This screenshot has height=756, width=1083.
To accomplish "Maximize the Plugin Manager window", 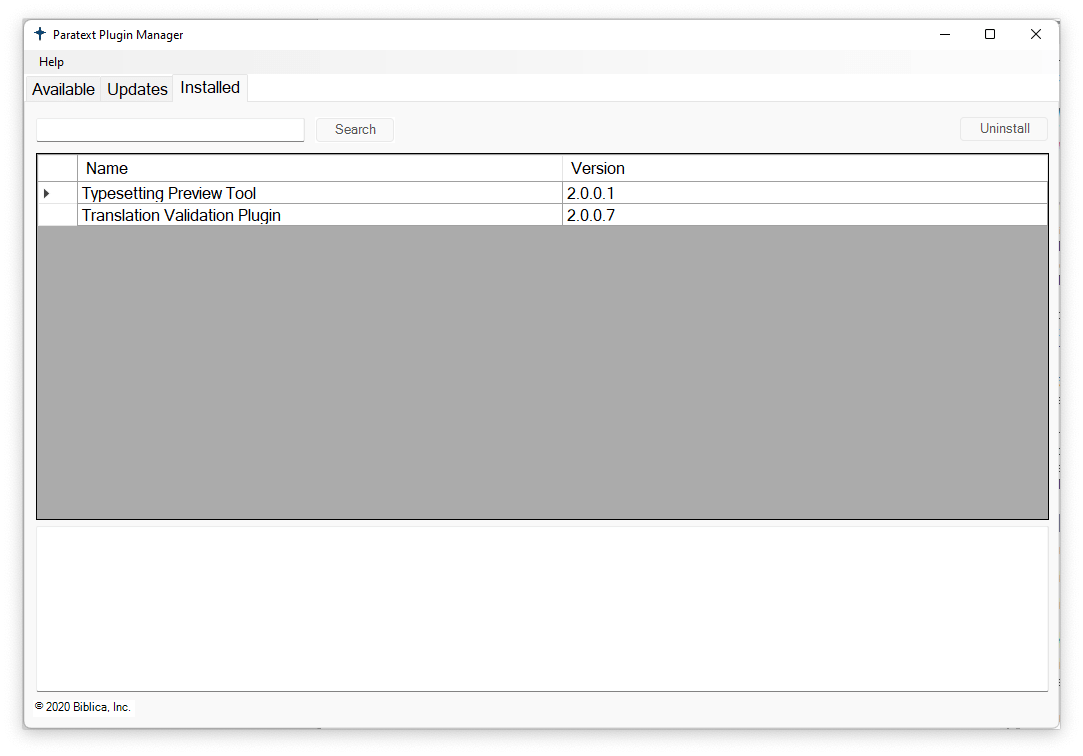I will 990,34.
